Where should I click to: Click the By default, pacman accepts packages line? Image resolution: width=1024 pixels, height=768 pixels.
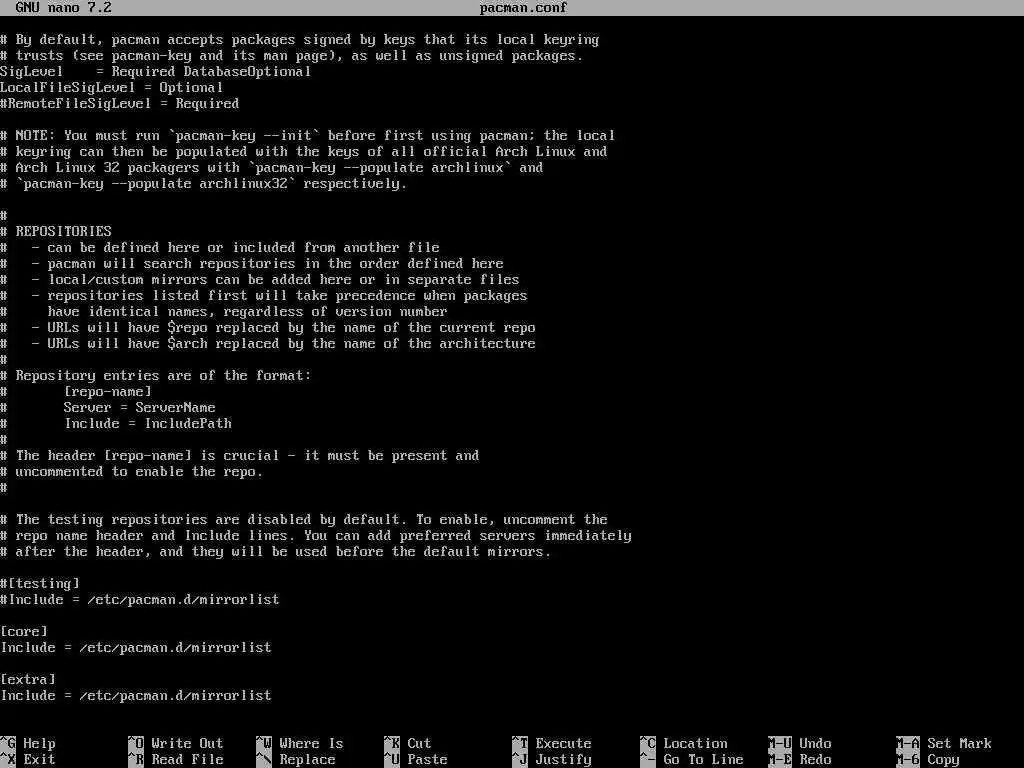point(300,40)
